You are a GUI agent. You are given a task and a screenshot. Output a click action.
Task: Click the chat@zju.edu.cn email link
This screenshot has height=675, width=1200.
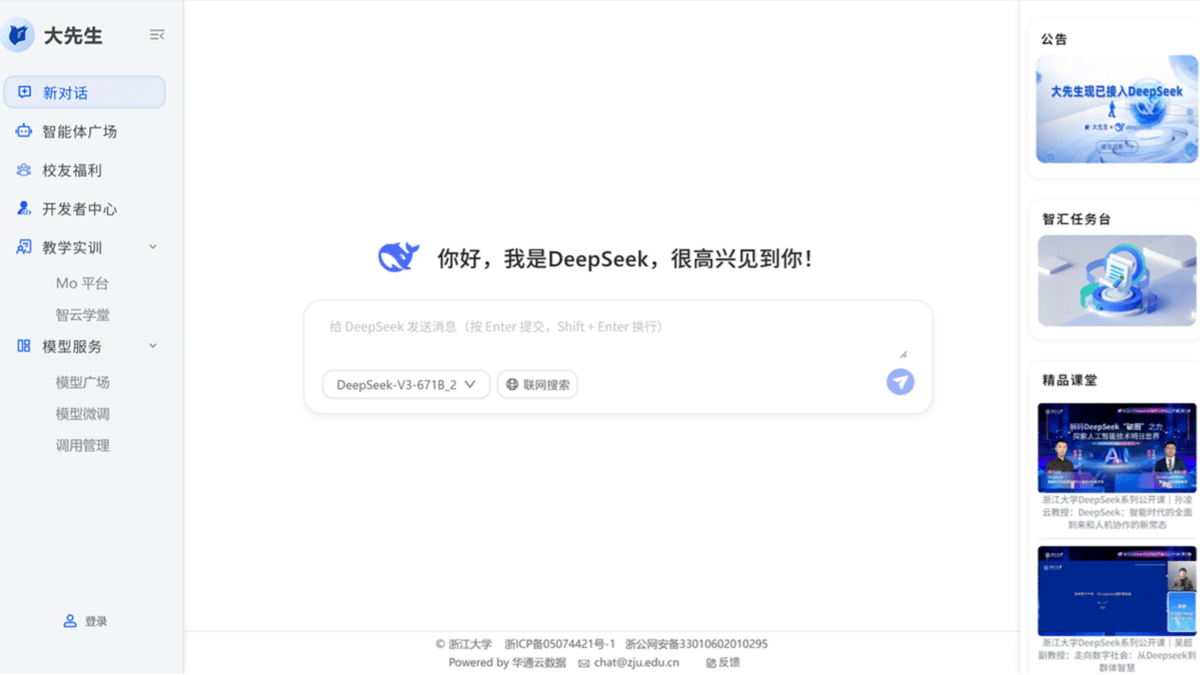point(636,663)
